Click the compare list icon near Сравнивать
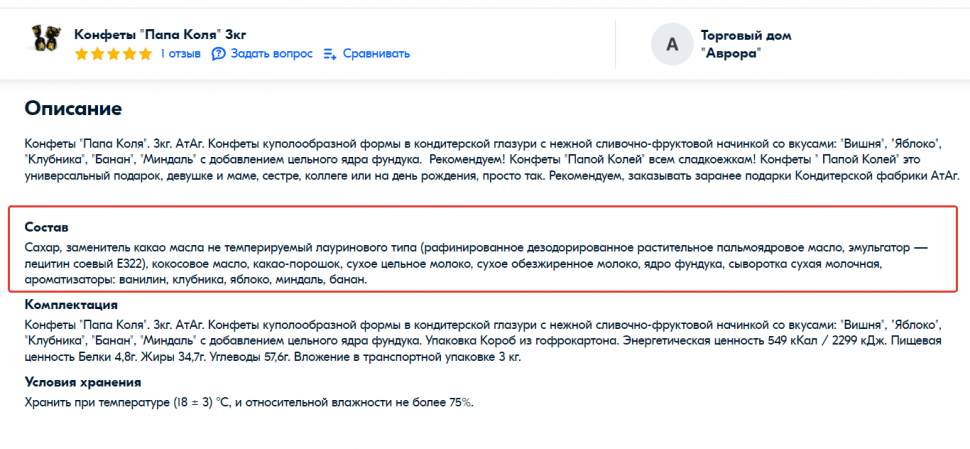970x449 pixels. (330, 54)
